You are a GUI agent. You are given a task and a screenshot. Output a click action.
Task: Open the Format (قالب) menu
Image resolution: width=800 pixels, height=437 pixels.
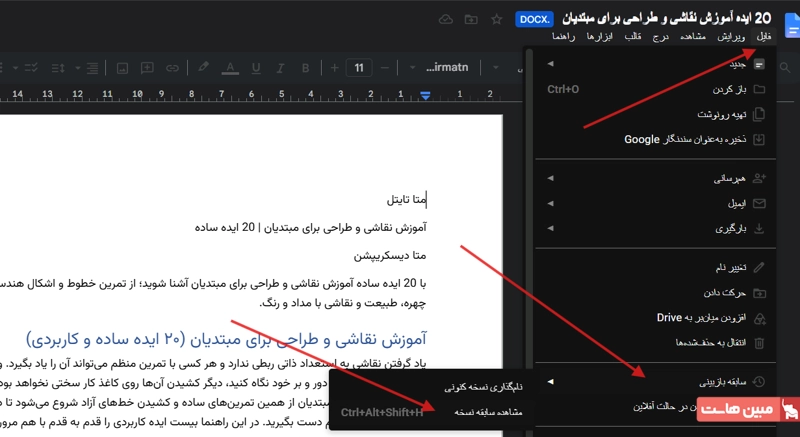pos(633,36)
